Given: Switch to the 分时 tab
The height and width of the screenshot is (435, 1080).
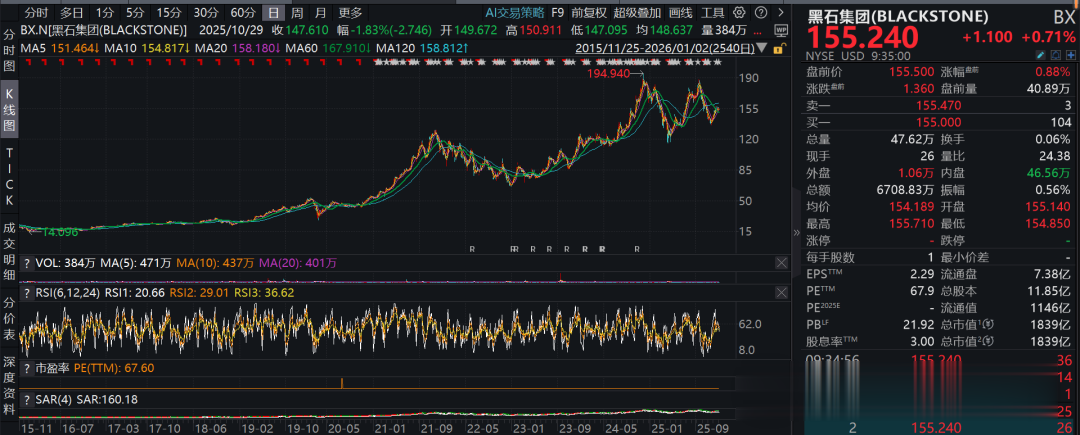Looking at the screenshot, I should pyautogui.click(x=35, y=14).
